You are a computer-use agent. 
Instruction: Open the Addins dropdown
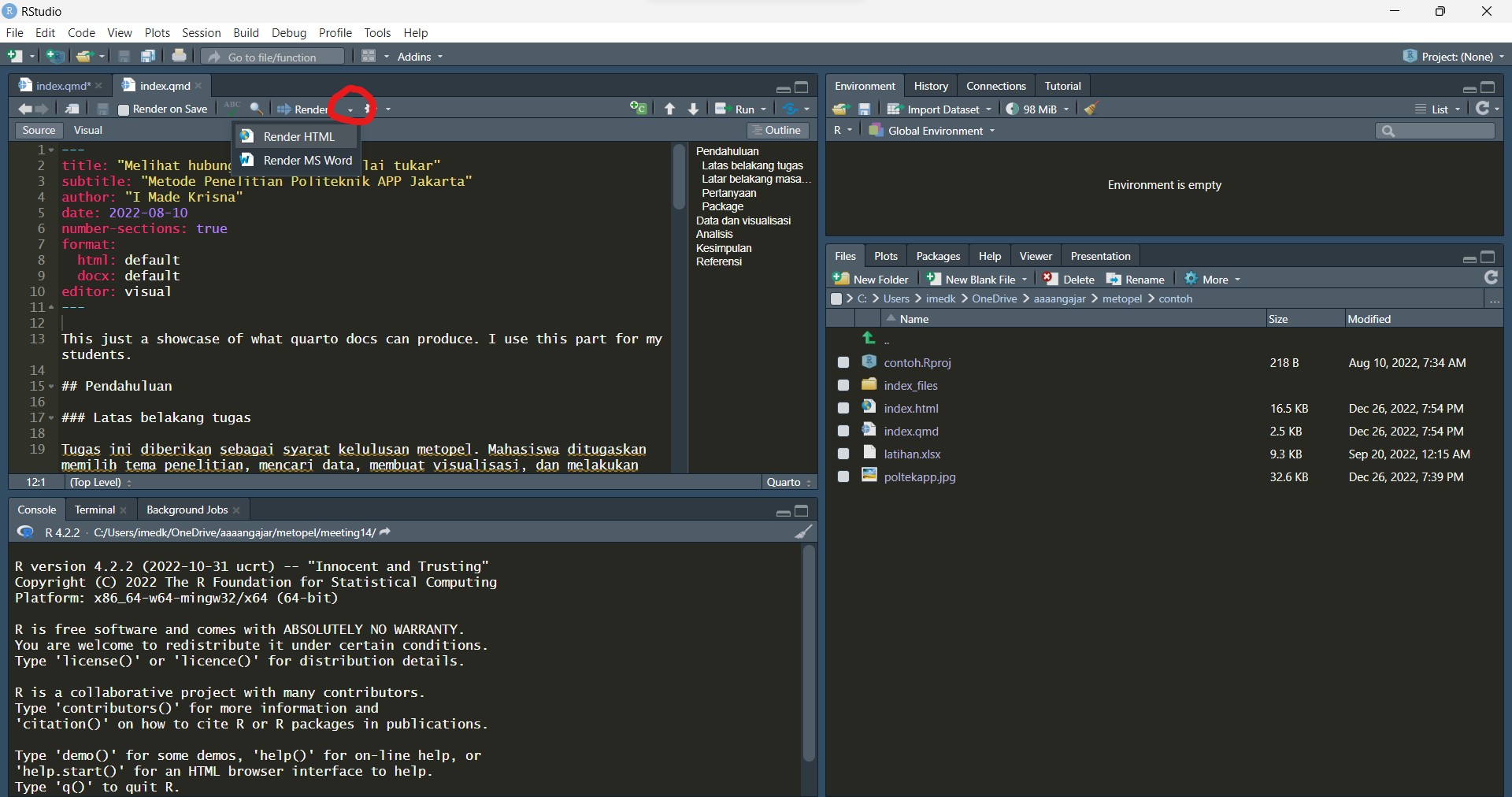coord(420,57)
